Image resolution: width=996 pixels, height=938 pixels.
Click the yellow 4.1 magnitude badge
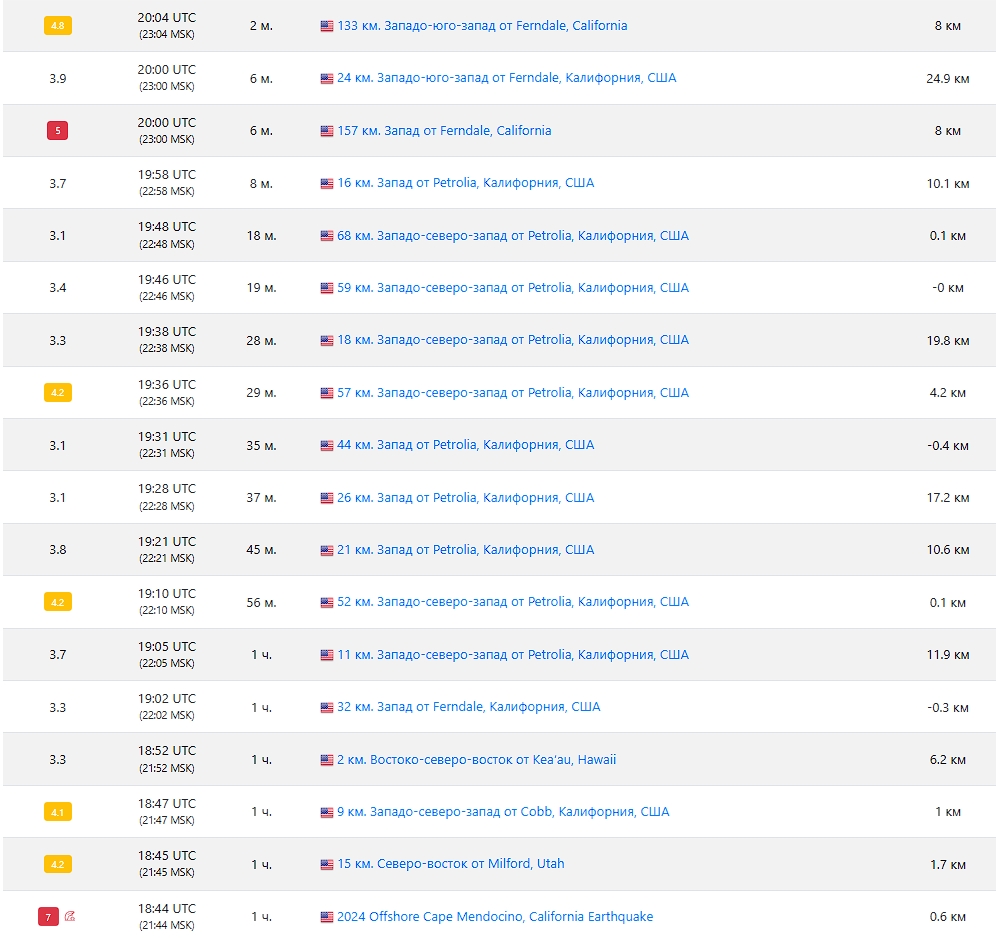coord(58,812)
